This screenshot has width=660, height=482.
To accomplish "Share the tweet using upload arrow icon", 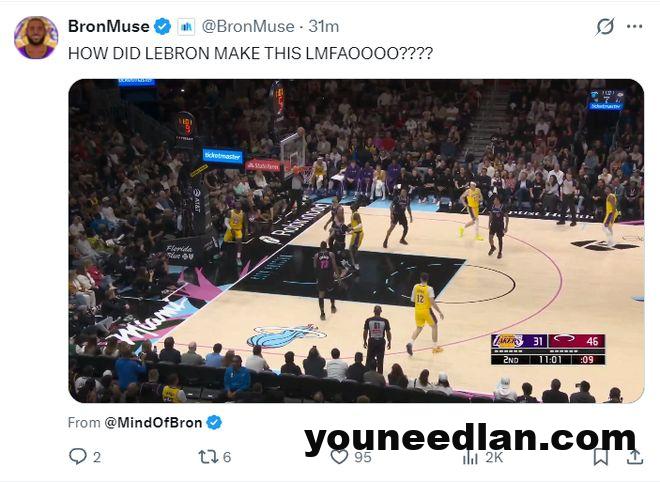I will click(634, 457).
